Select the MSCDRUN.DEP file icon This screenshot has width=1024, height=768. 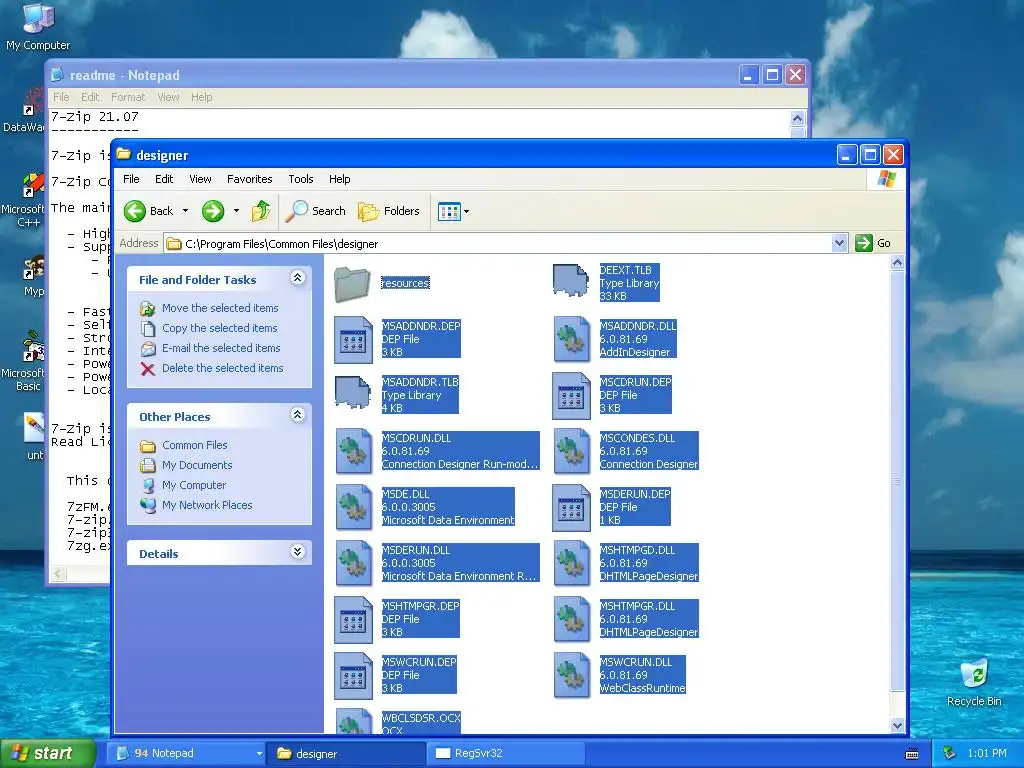[571, 396]
